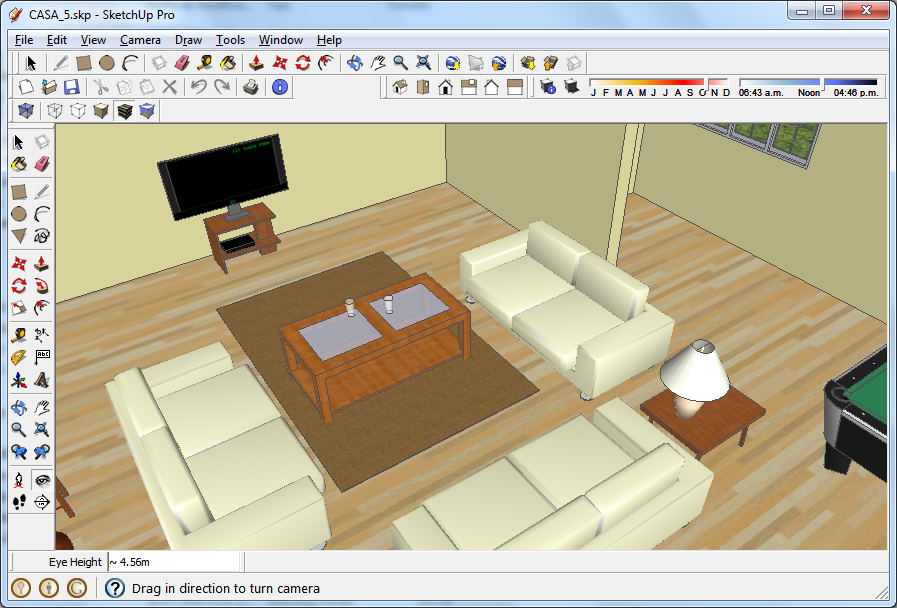Open the View menu
This screenshot has height=608, width=897.
click(x=93, y=40)
